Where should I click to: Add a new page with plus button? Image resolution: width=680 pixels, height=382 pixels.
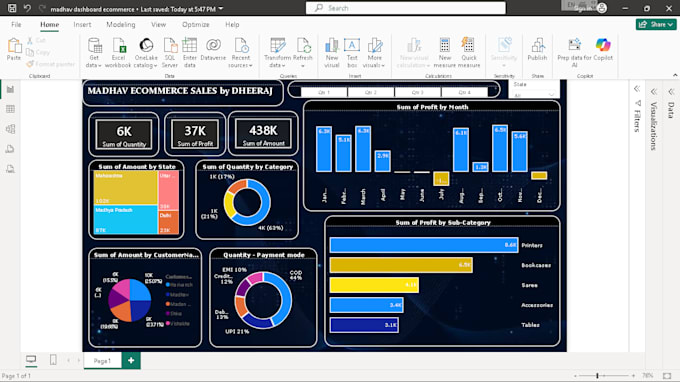tap(131, 361)
